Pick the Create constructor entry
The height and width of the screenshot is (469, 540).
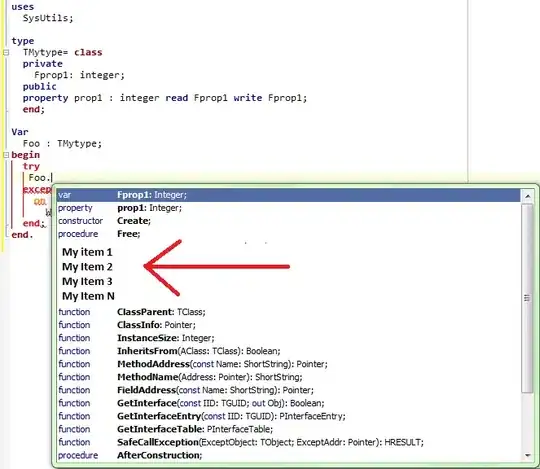(289, 221)
